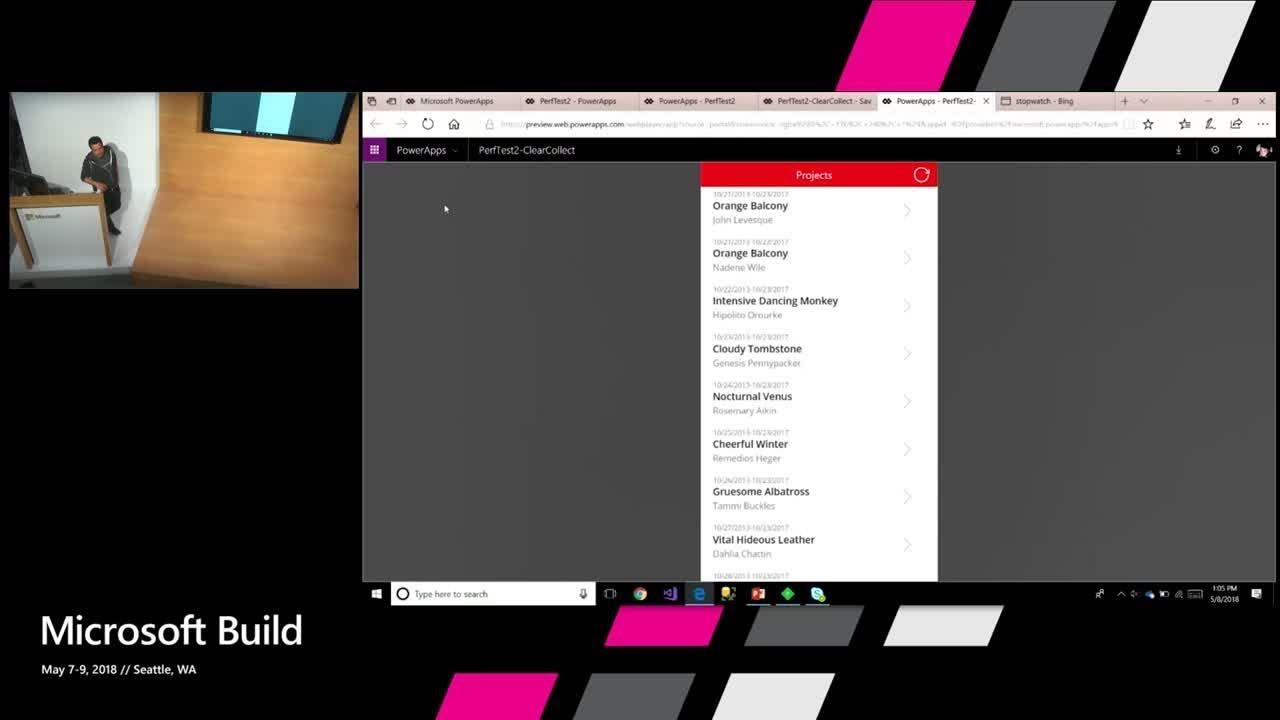Open Orange Balcony by John Levesque chevron
1280x720 pixels.
click(x=907, y=211)
